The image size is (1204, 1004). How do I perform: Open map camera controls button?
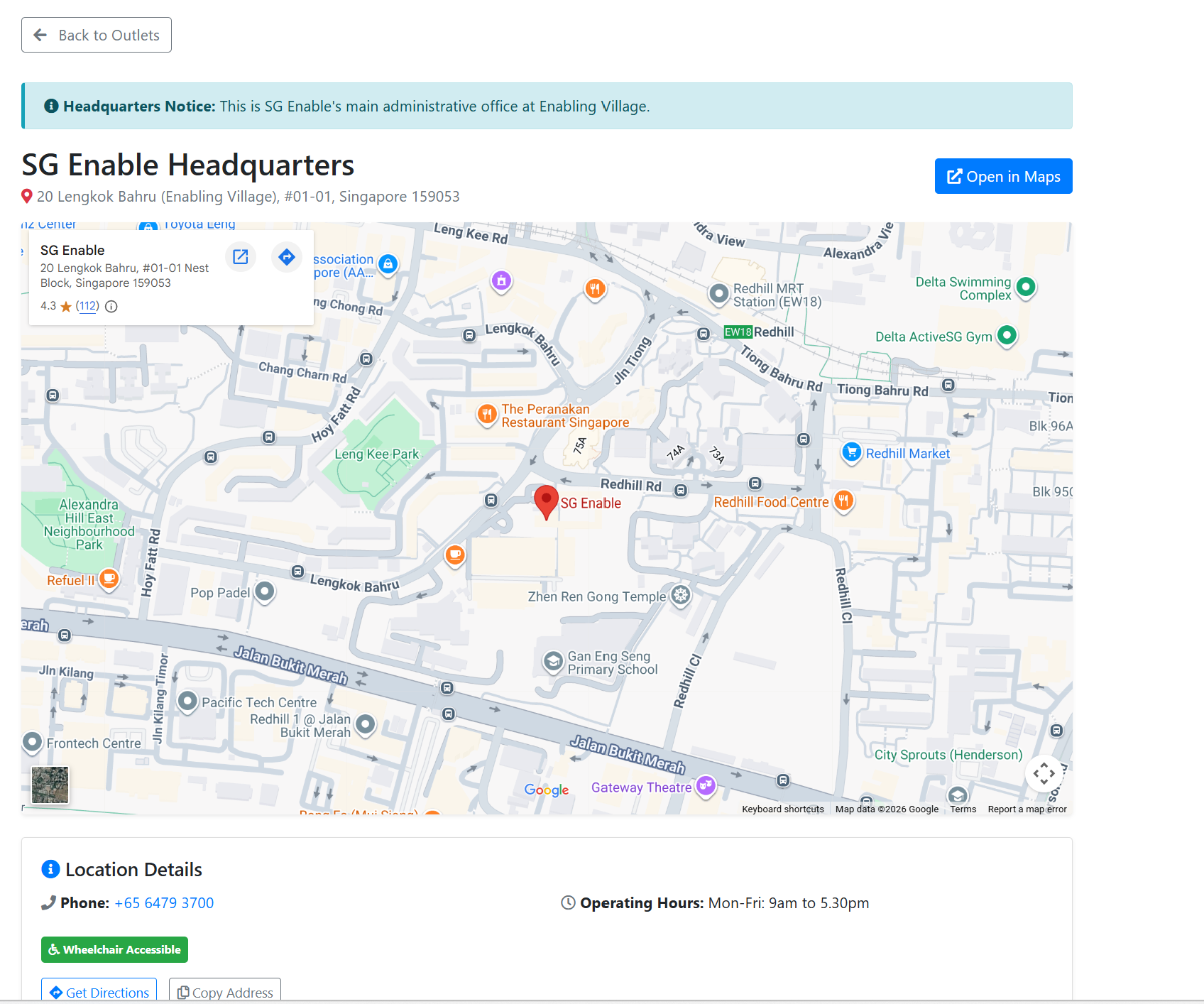point(1044,773)
